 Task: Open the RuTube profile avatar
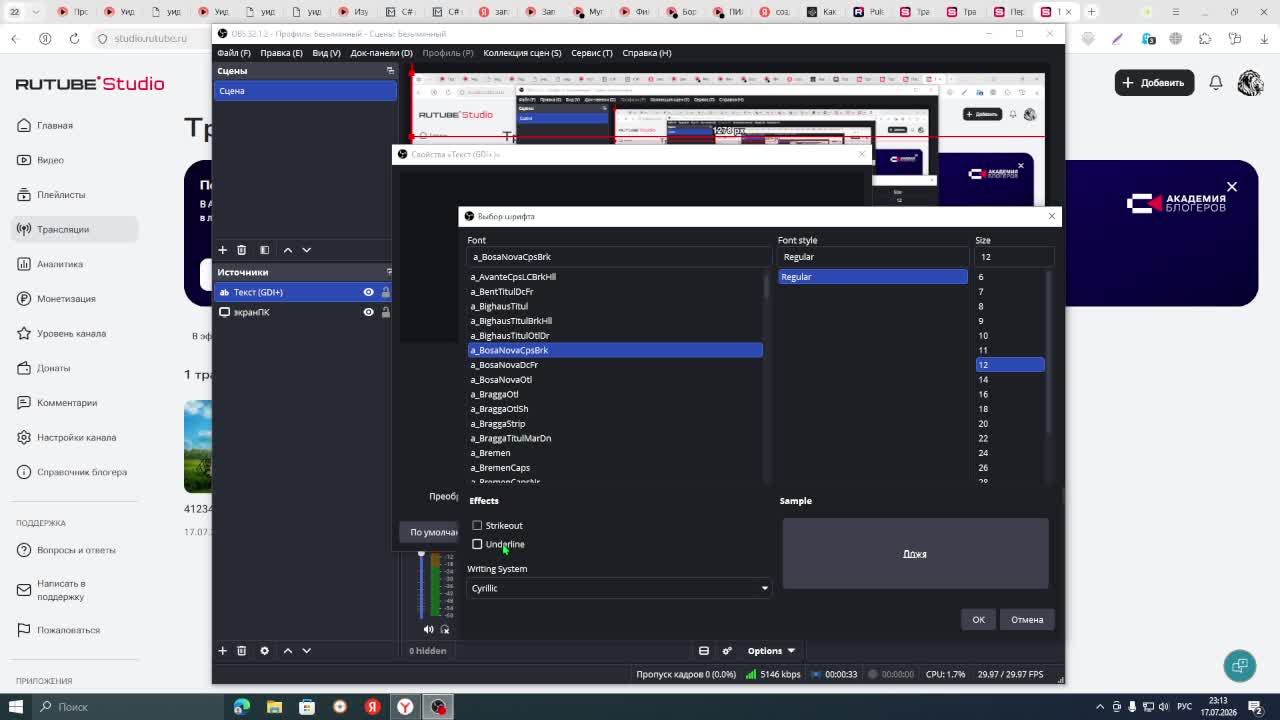(x=1250, y=83)
